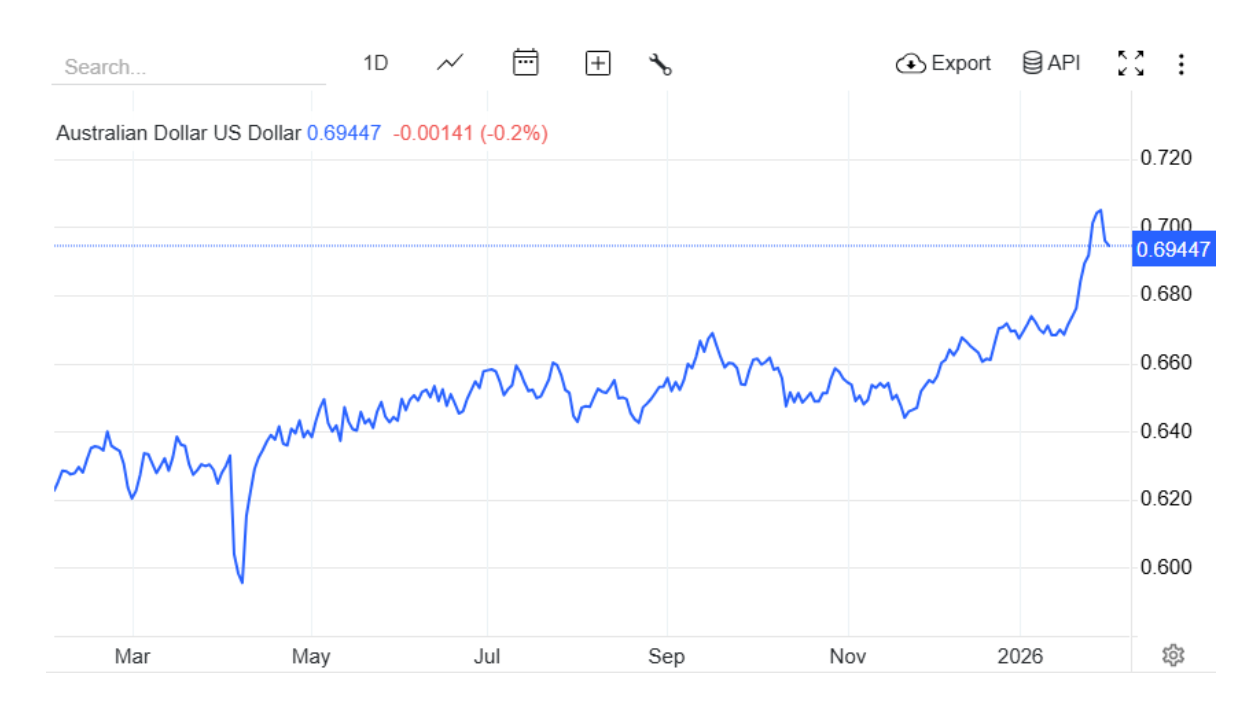Open the three-dot more options menu

click(1181, 65)
